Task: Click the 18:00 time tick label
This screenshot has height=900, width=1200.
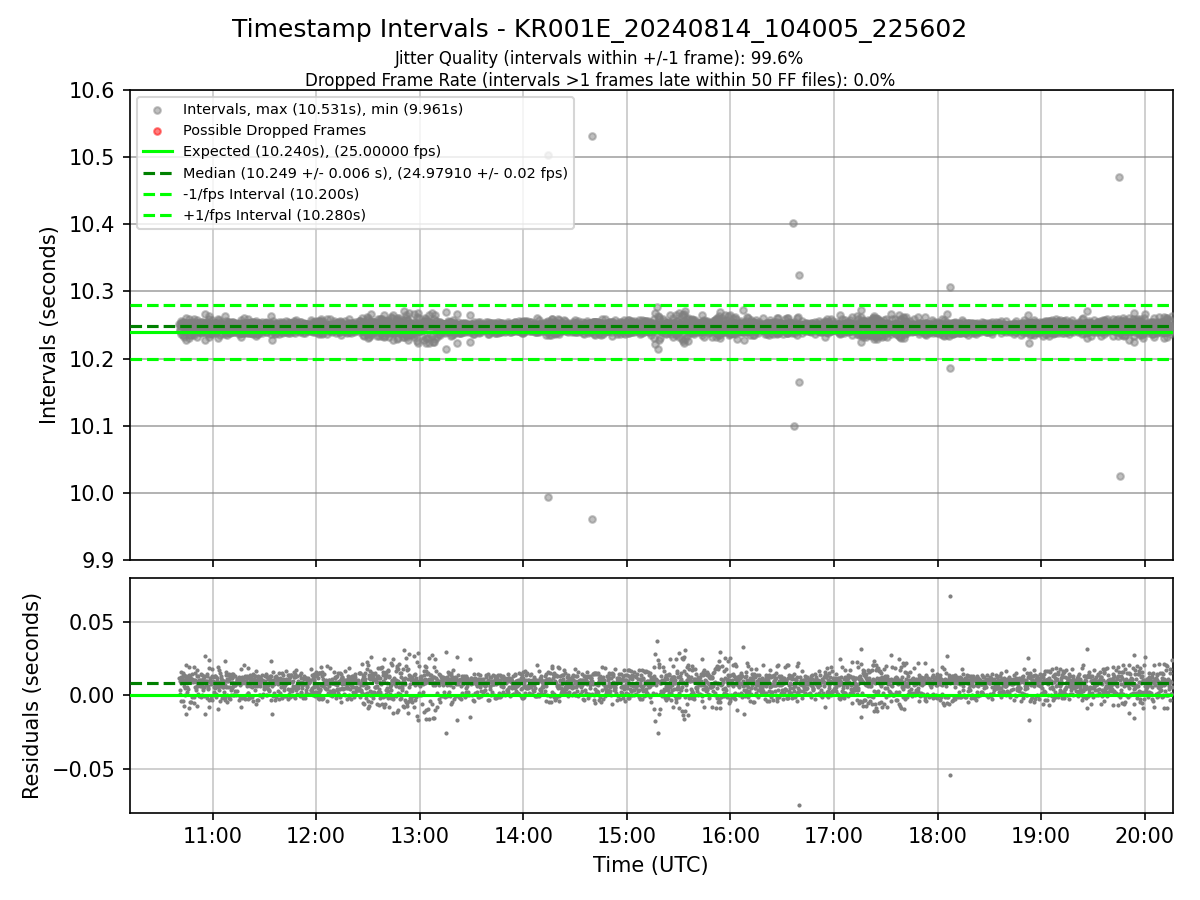Action: 937,835
